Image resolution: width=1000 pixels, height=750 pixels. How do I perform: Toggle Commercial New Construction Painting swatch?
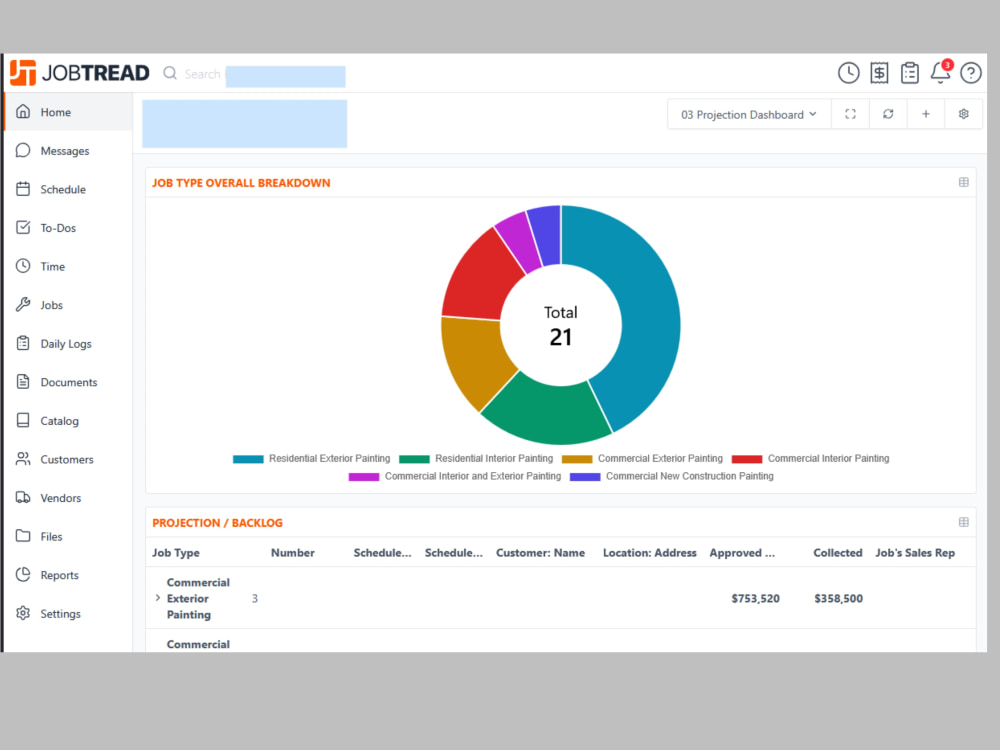pyautogui.click(x=585, y=477)
